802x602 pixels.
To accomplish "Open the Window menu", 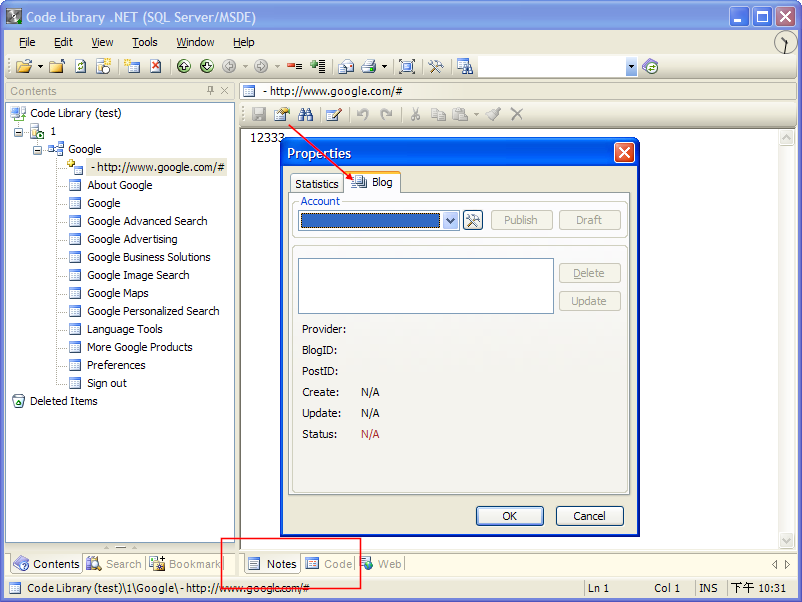I will tap(195, 42).
